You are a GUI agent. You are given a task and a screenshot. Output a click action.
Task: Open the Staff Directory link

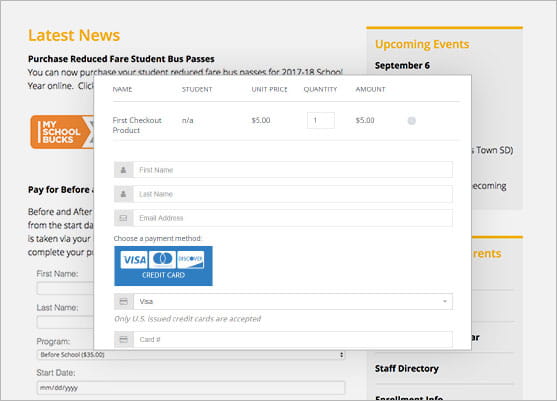click(x=407, y=369)
